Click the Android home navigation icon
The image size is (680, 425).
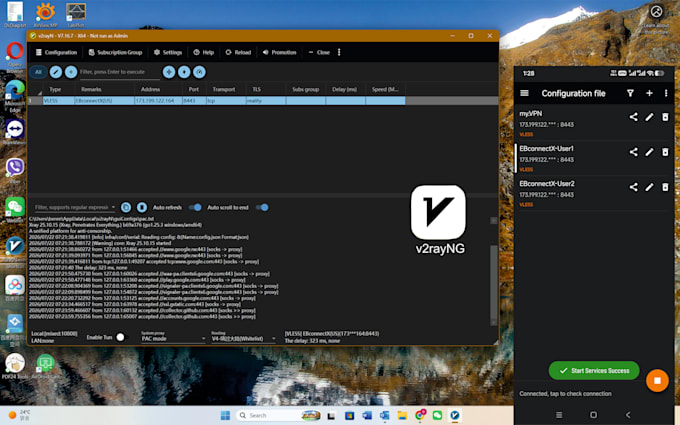[x=594, y=415]
